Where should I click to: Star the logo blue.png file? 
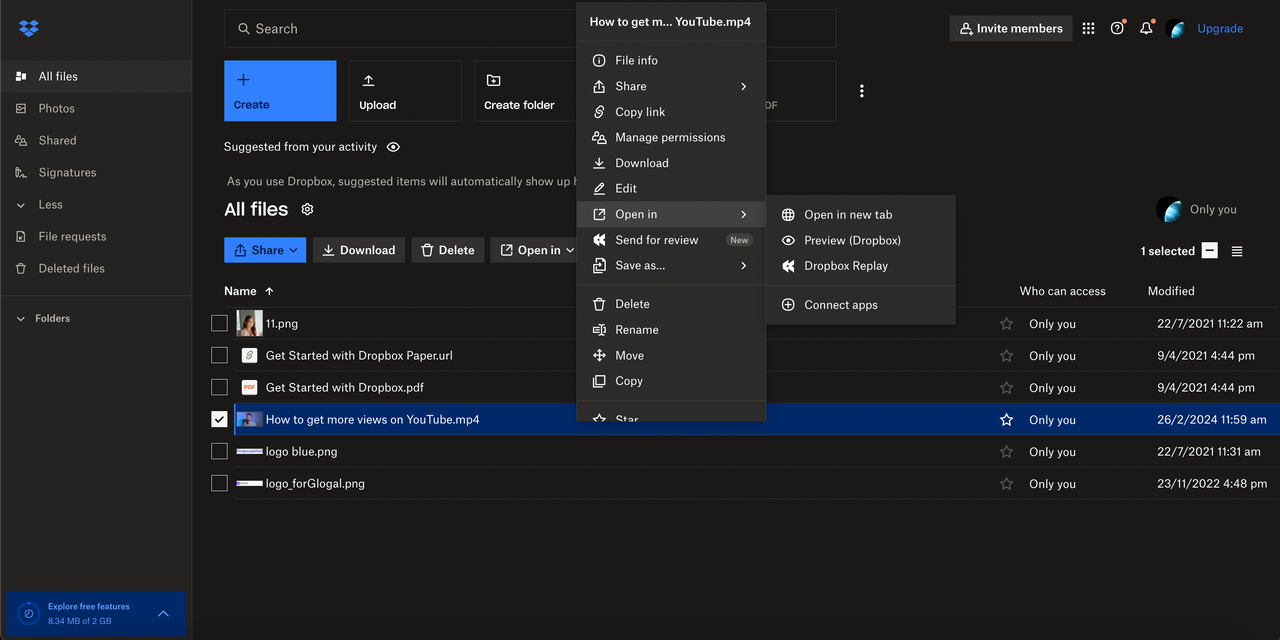1007,452
